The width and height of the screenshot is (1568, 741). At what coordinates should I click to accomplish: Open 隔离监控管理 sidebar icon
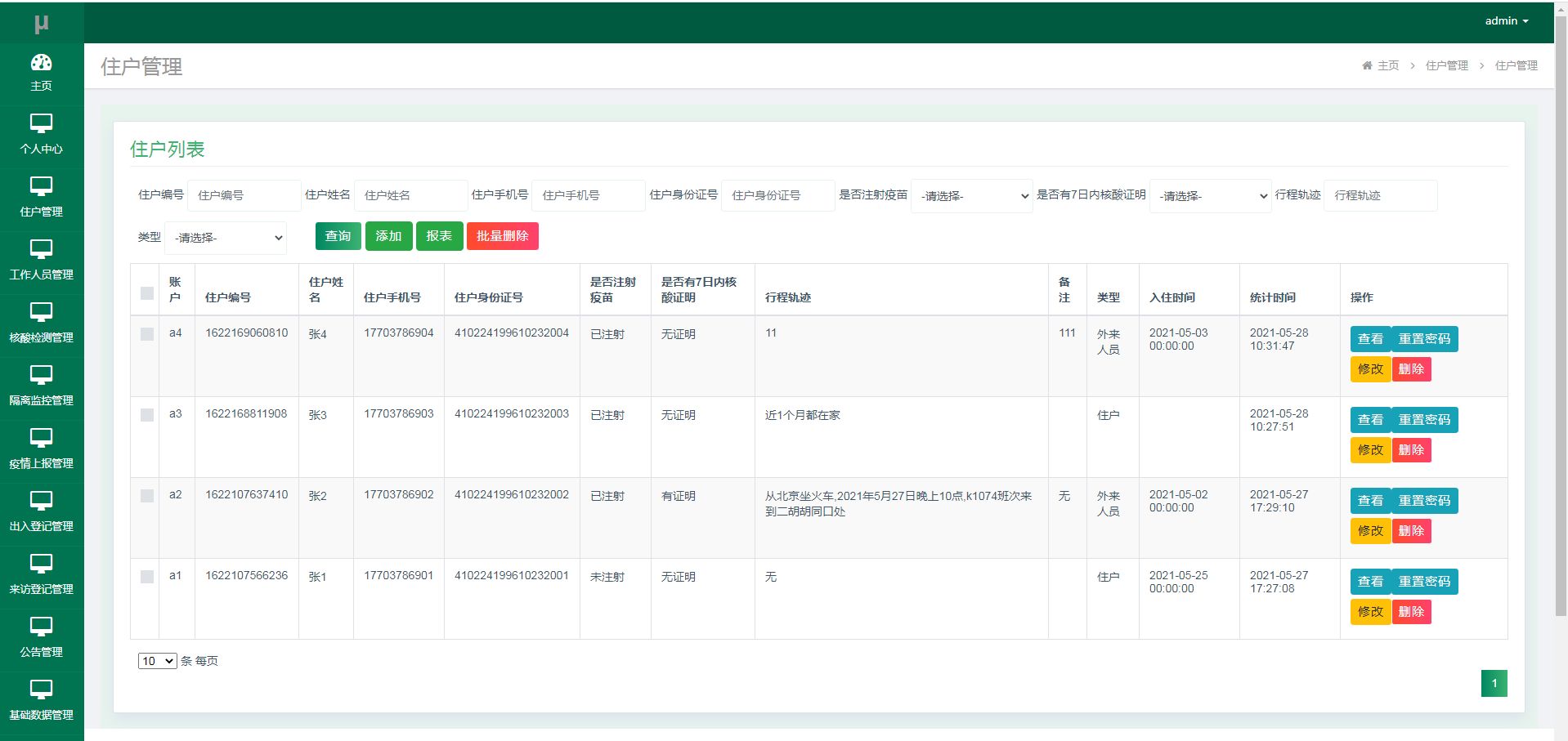coord(41,376)
